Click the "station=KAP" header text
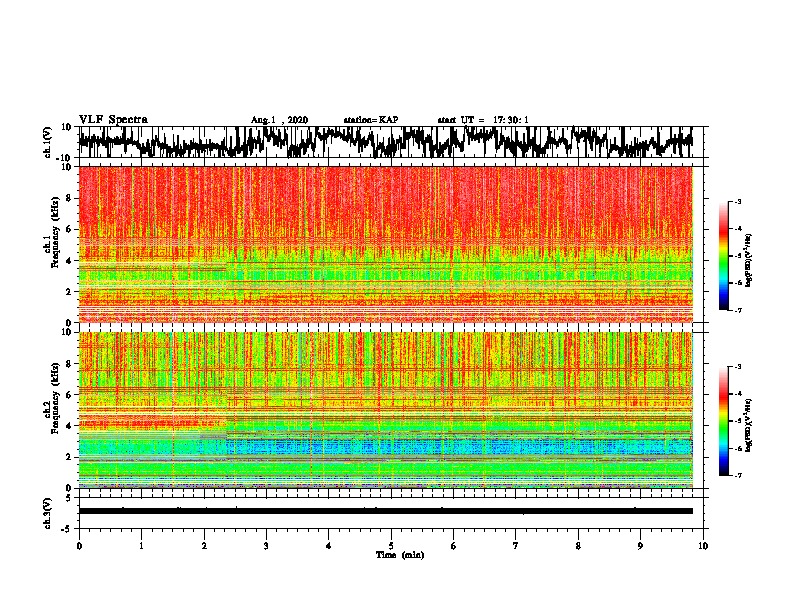 371,120
